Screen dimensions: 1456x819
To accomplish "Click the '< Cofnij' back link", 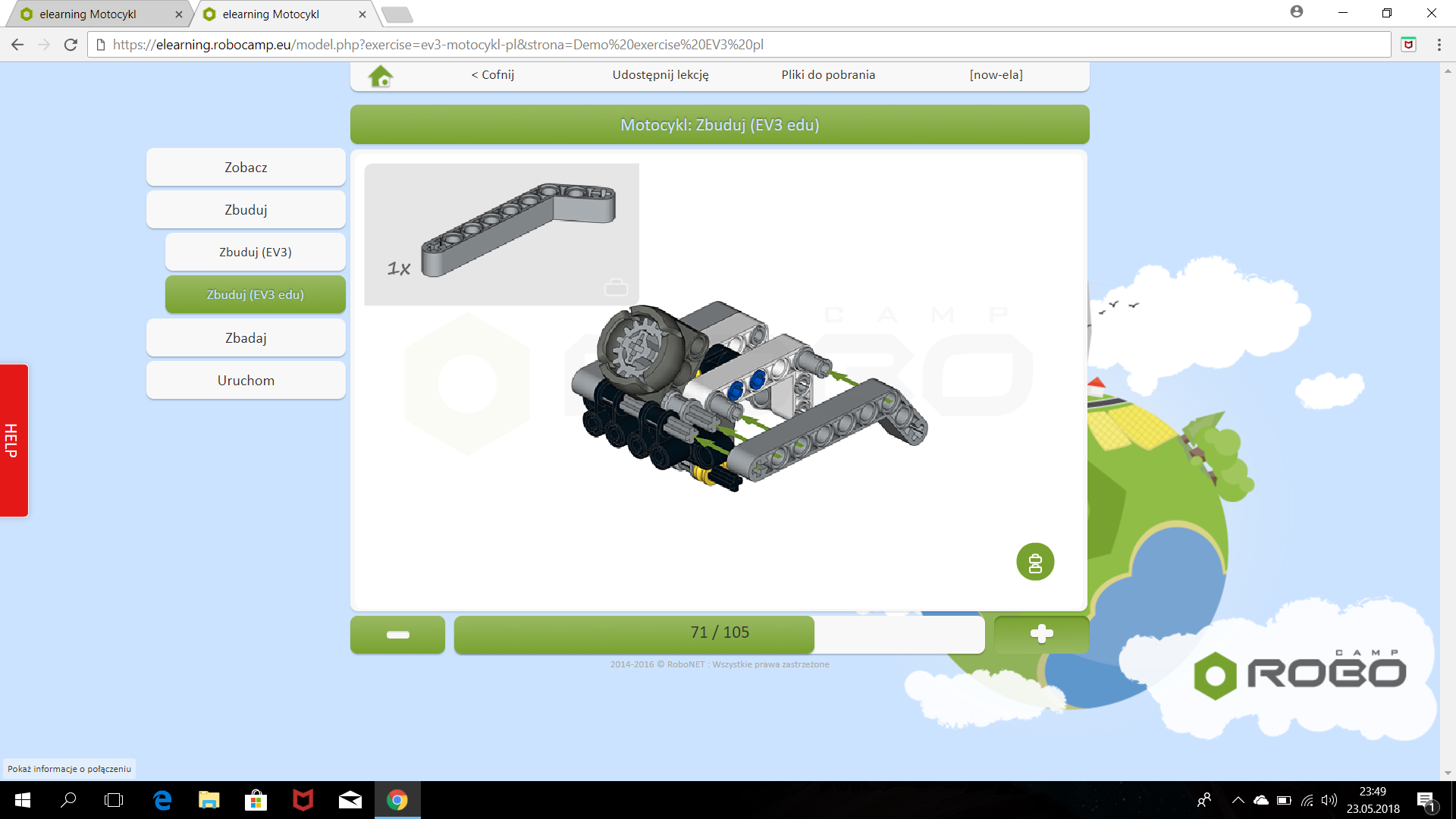I will coord(493,75).
